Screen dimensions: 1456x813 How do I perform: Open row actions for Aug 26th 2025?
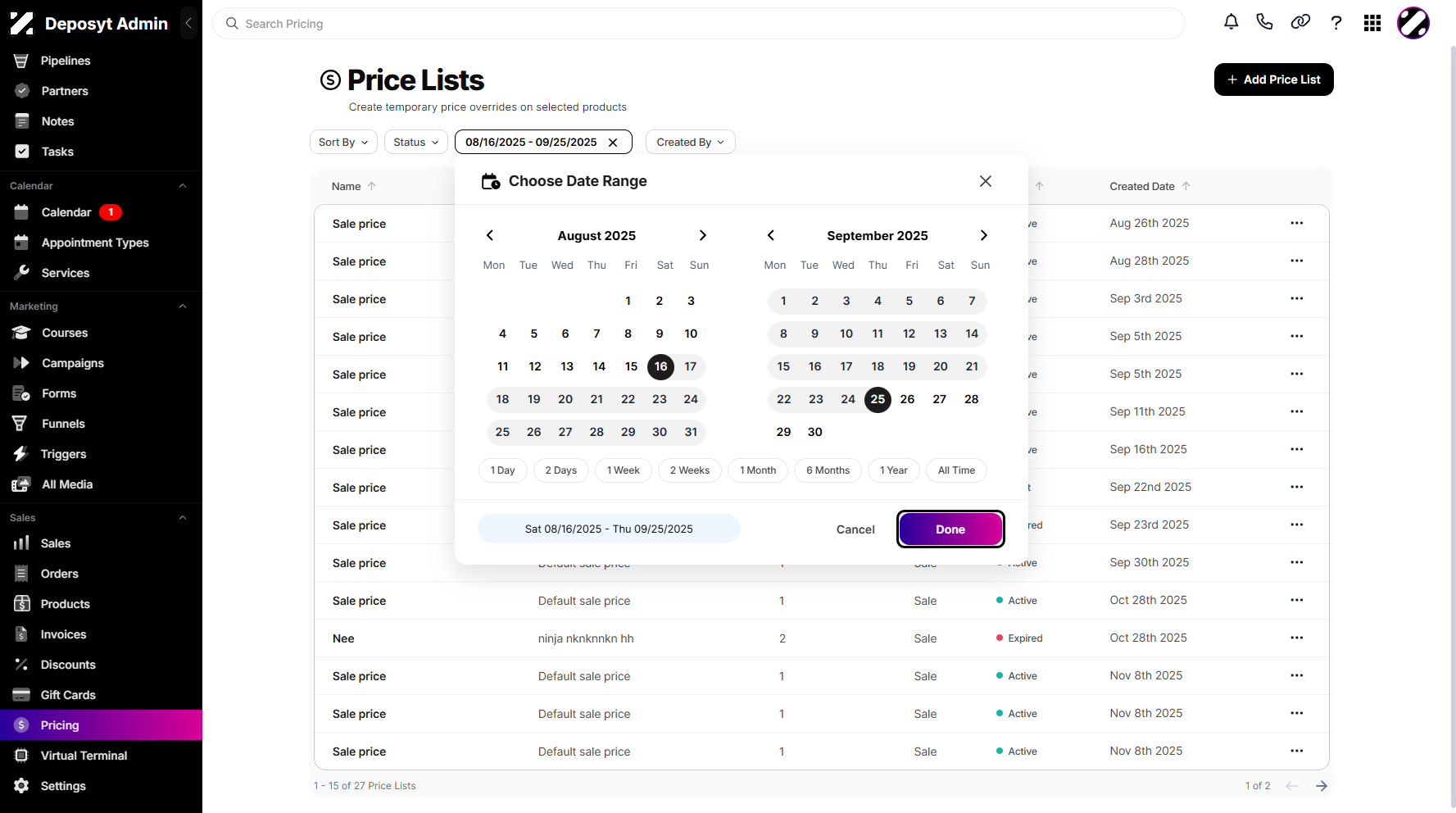pos(1296,223)
